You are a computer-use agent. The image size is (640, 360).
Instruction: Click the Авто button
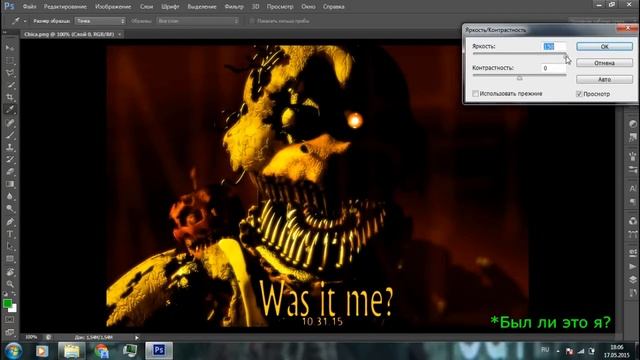pyautogui.click(x=604, y=79)
